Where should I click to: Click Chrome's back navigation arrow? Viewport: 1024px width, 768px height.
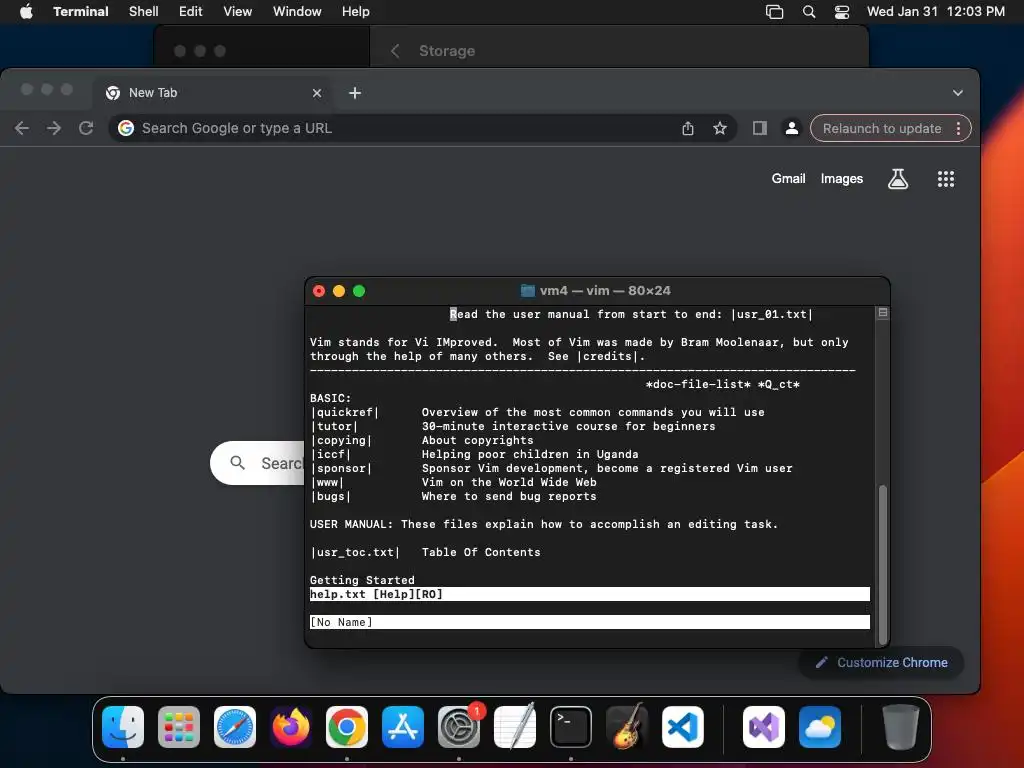22,128
